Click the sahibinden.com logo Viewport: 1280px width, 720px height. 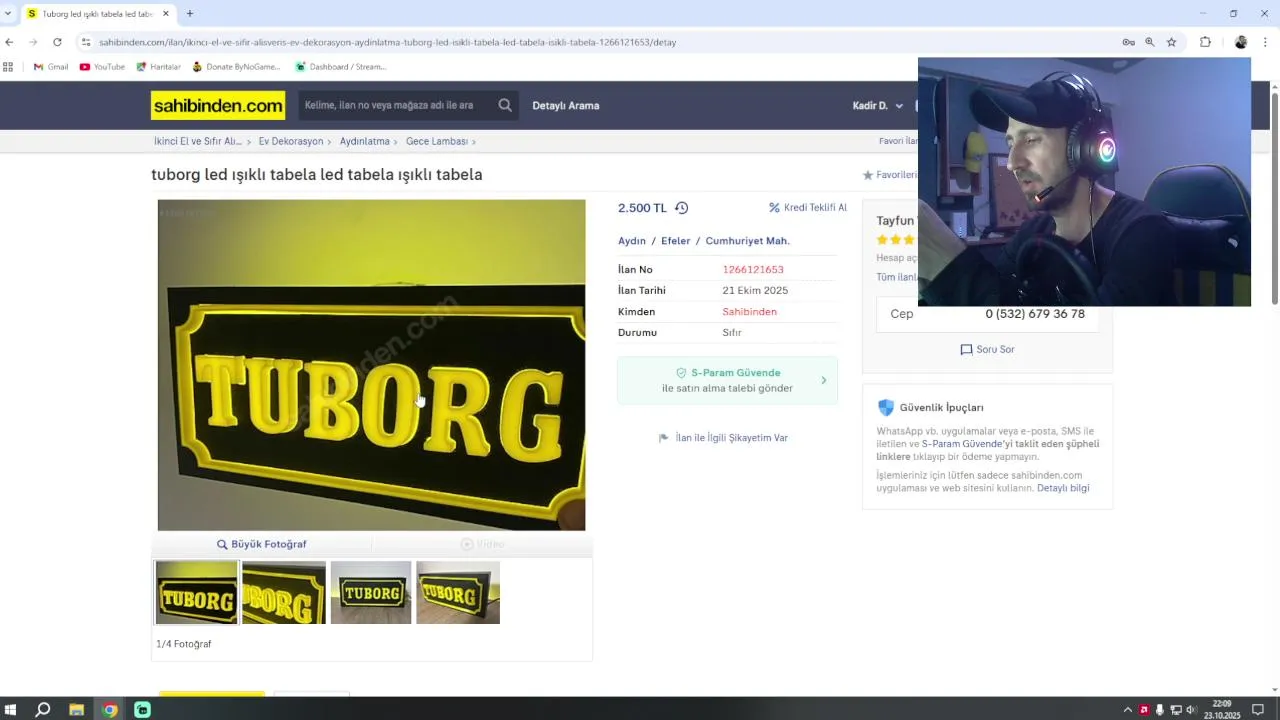(218, 105)
